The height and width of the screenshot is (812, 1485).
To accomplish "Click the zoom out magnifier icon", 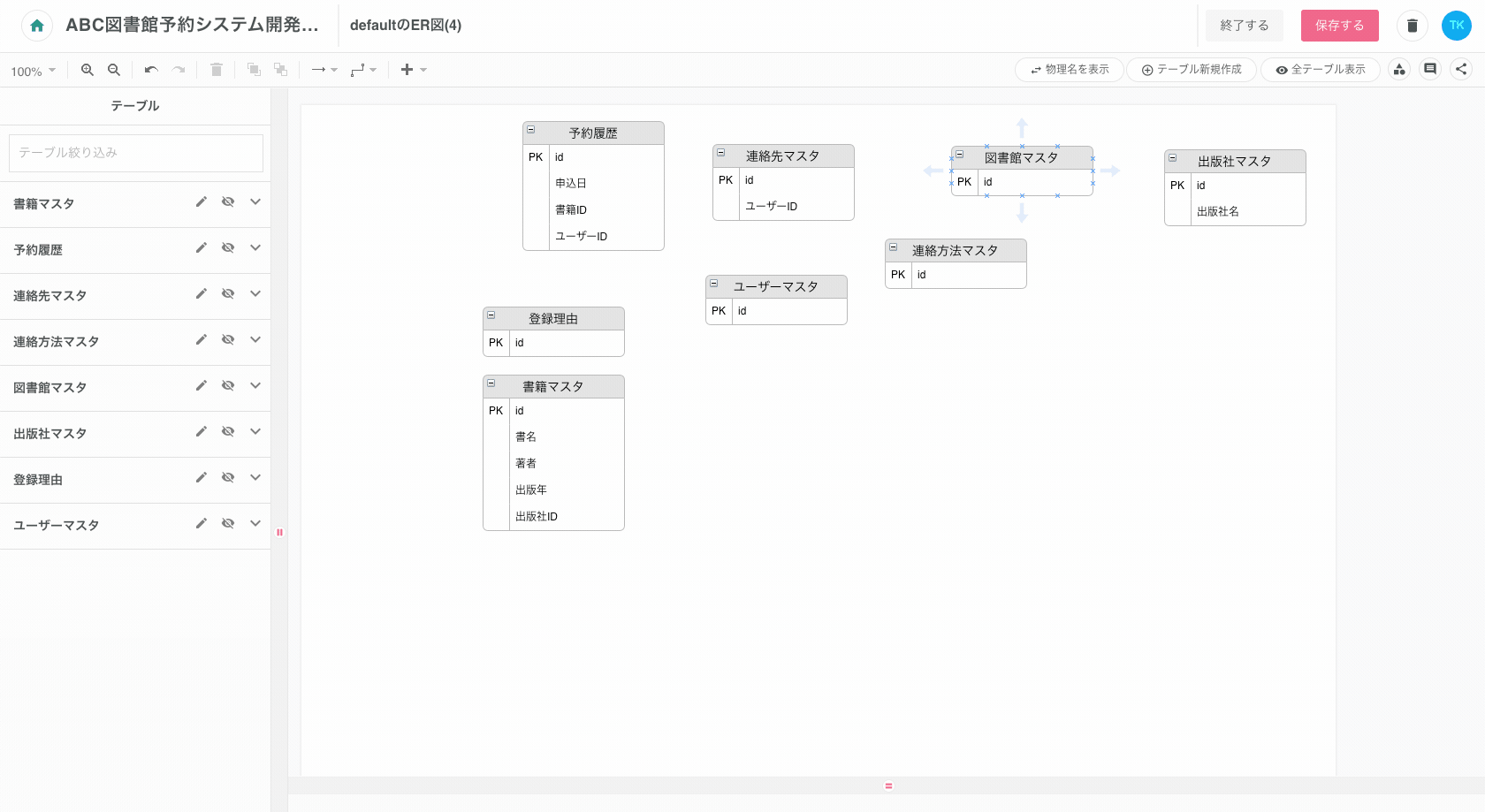I will tap(114, 70).
